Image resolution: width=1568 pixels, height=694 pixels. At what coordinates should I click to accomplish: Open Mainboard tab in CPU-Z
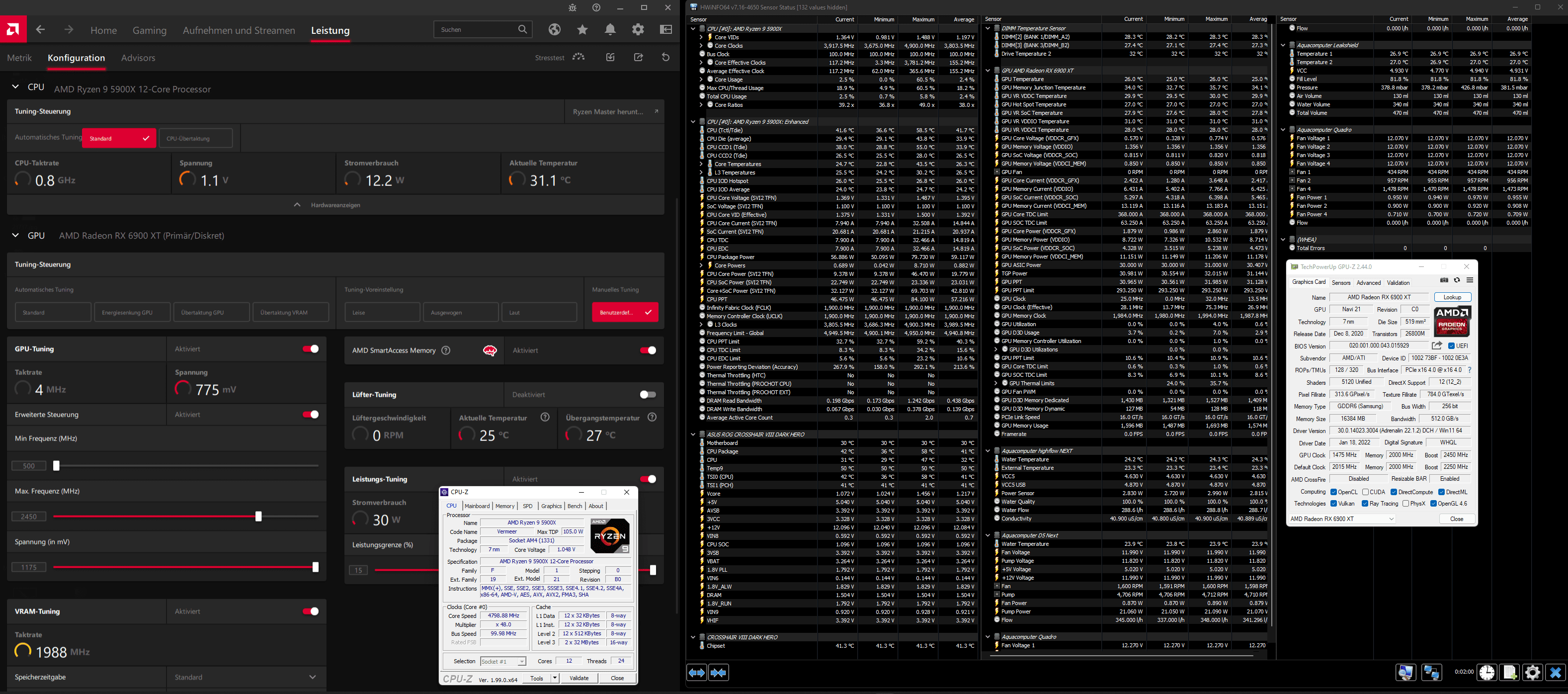point(477,506)
